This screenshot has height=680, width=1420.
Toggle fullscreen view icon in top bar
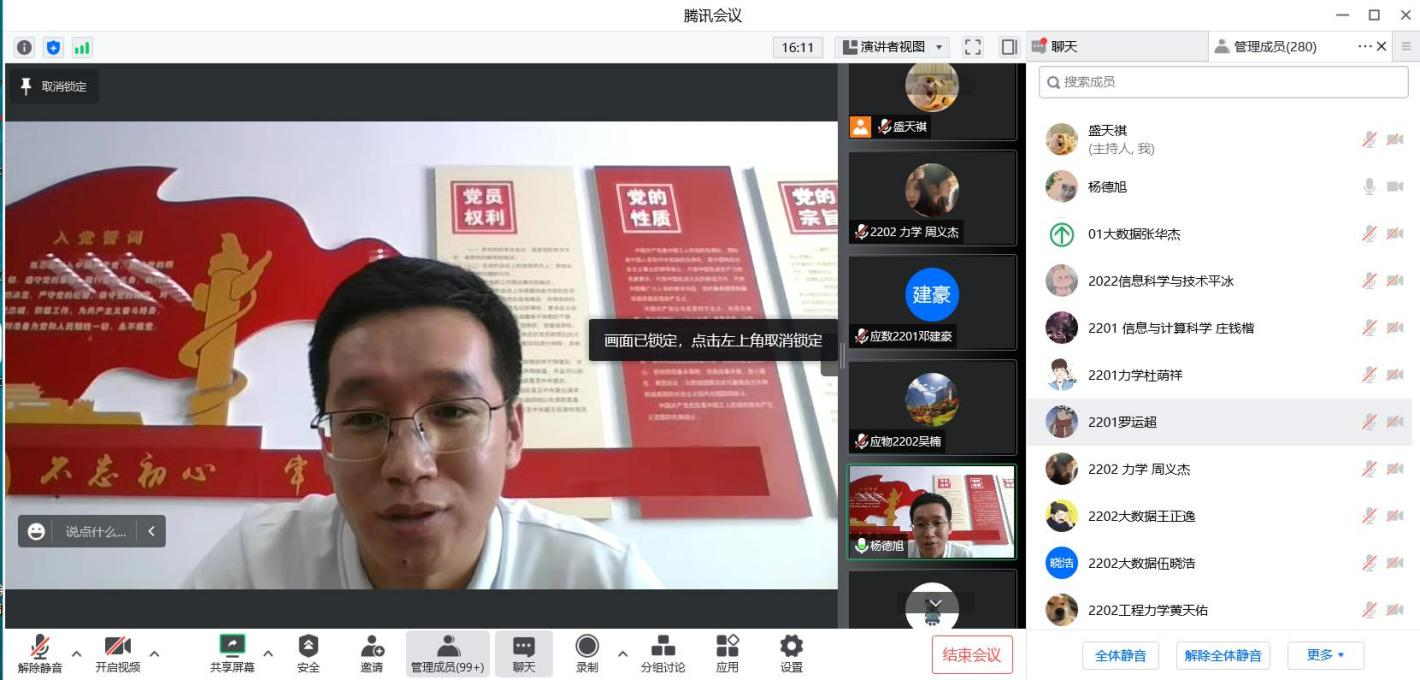pos(972,47)
